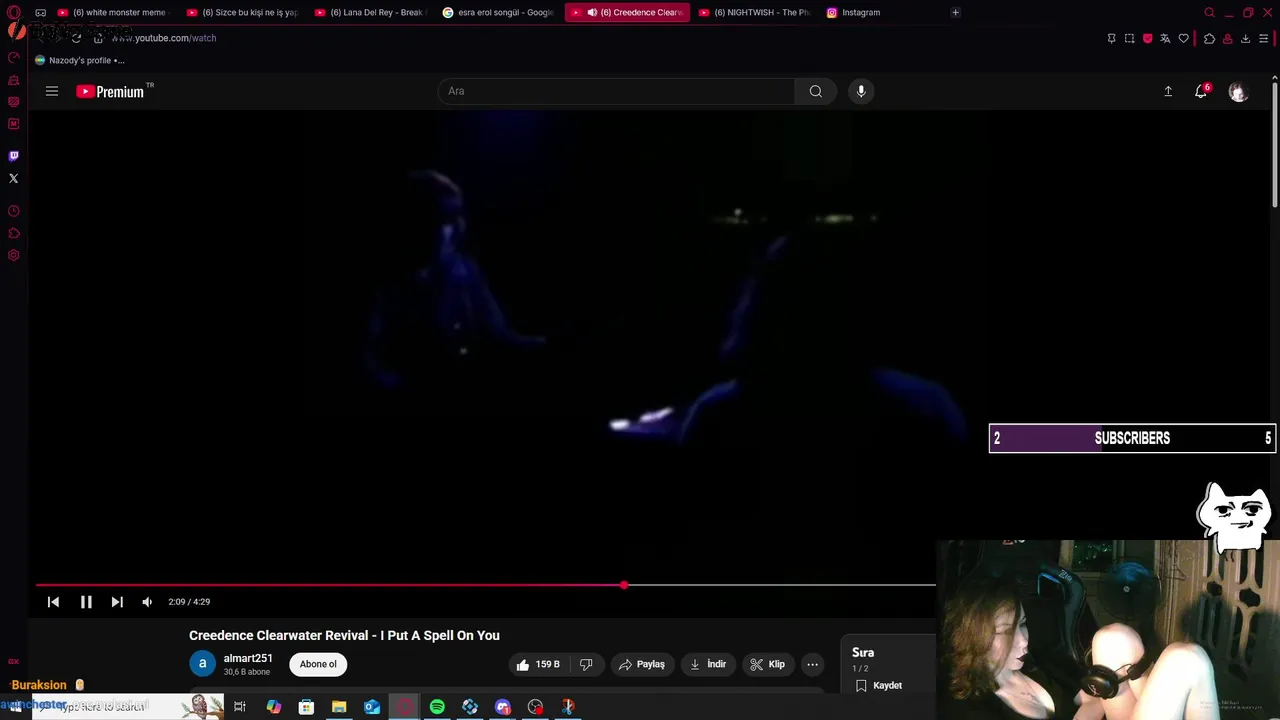
Task: Download video with İndir button
Action: [708, 664]
